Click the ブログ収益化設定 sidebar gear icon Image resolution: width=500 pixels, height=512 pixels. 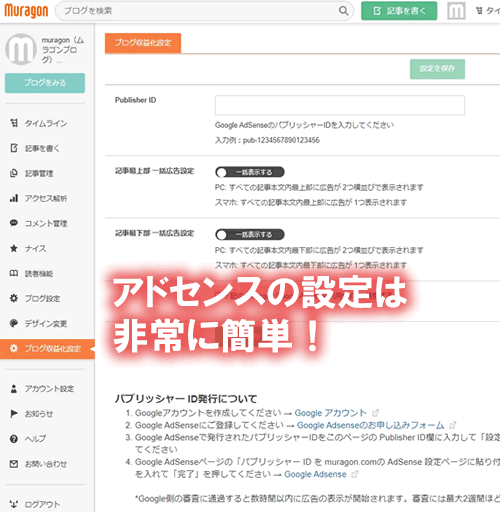tap(14, 349)
